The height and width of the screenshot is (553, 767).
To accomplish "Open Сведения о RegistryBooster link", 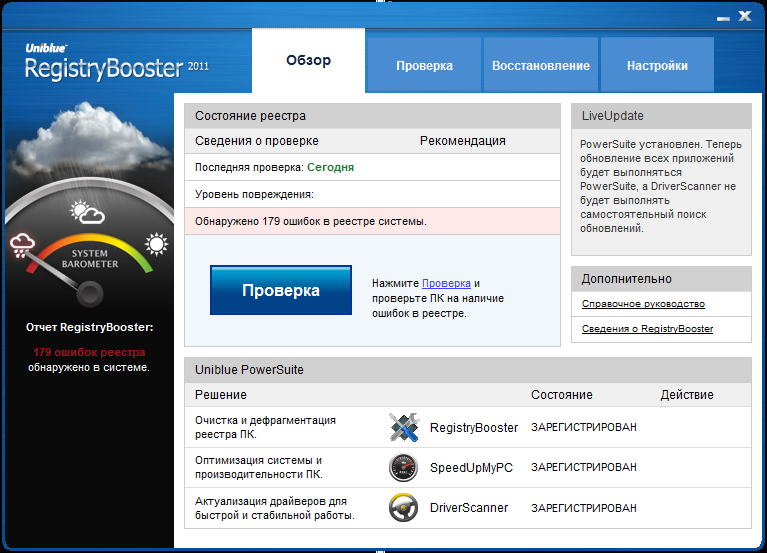I will point(647,329).
